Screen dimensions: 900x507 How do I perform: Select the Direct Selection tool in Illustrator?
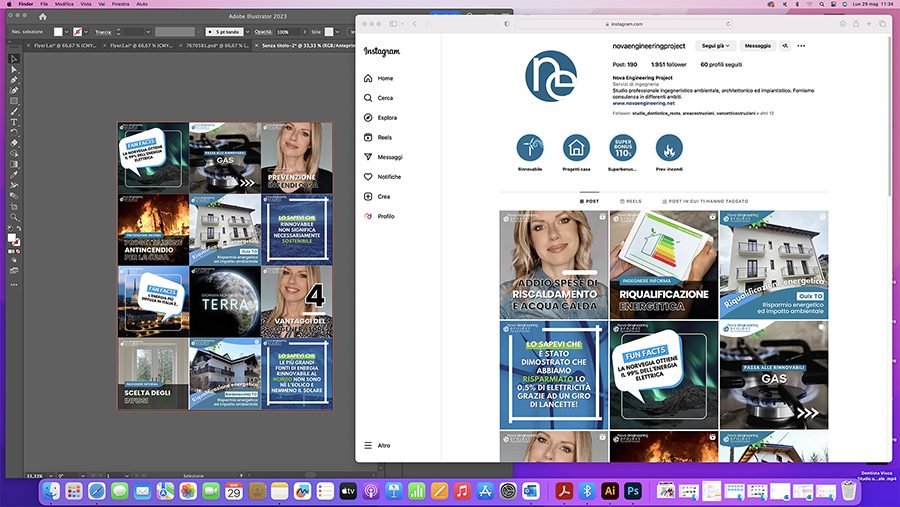point(14,69)
